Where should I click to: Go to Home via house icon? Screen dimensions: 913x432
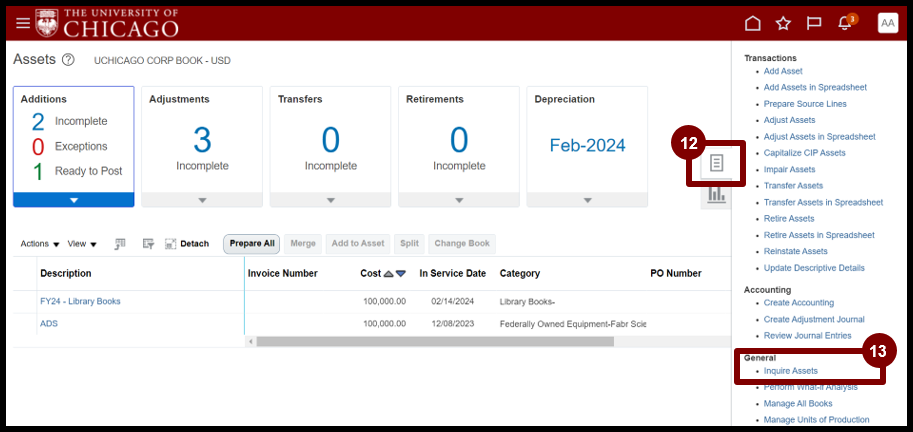pos(753,23)
